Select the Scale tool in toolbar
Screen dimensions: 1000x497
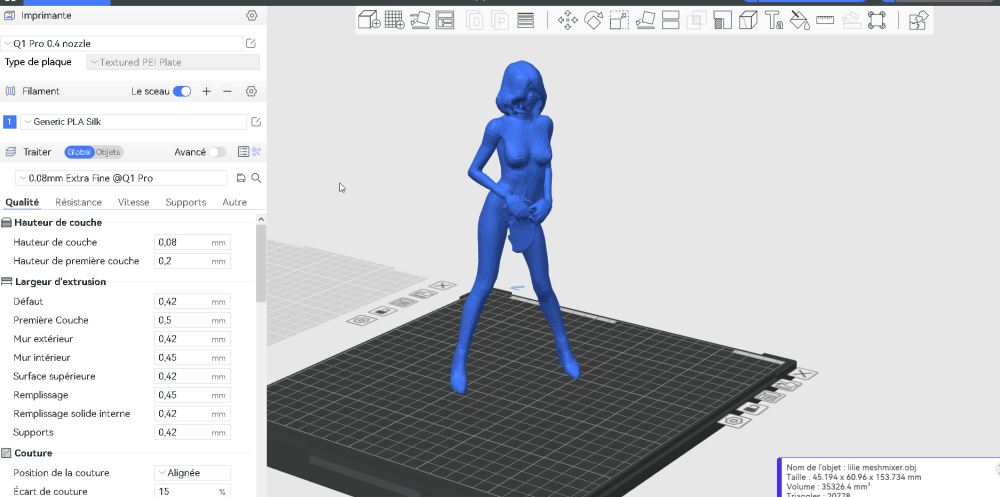pyautogui.click(x=620, y=19)
